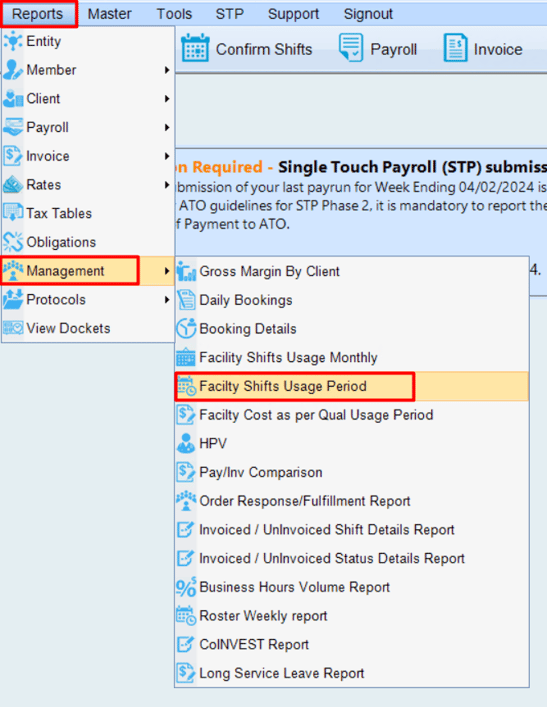Select Obligations menu entry
Image resolution: width=547 pixels, height=707 pixels.
coord(88,242)
